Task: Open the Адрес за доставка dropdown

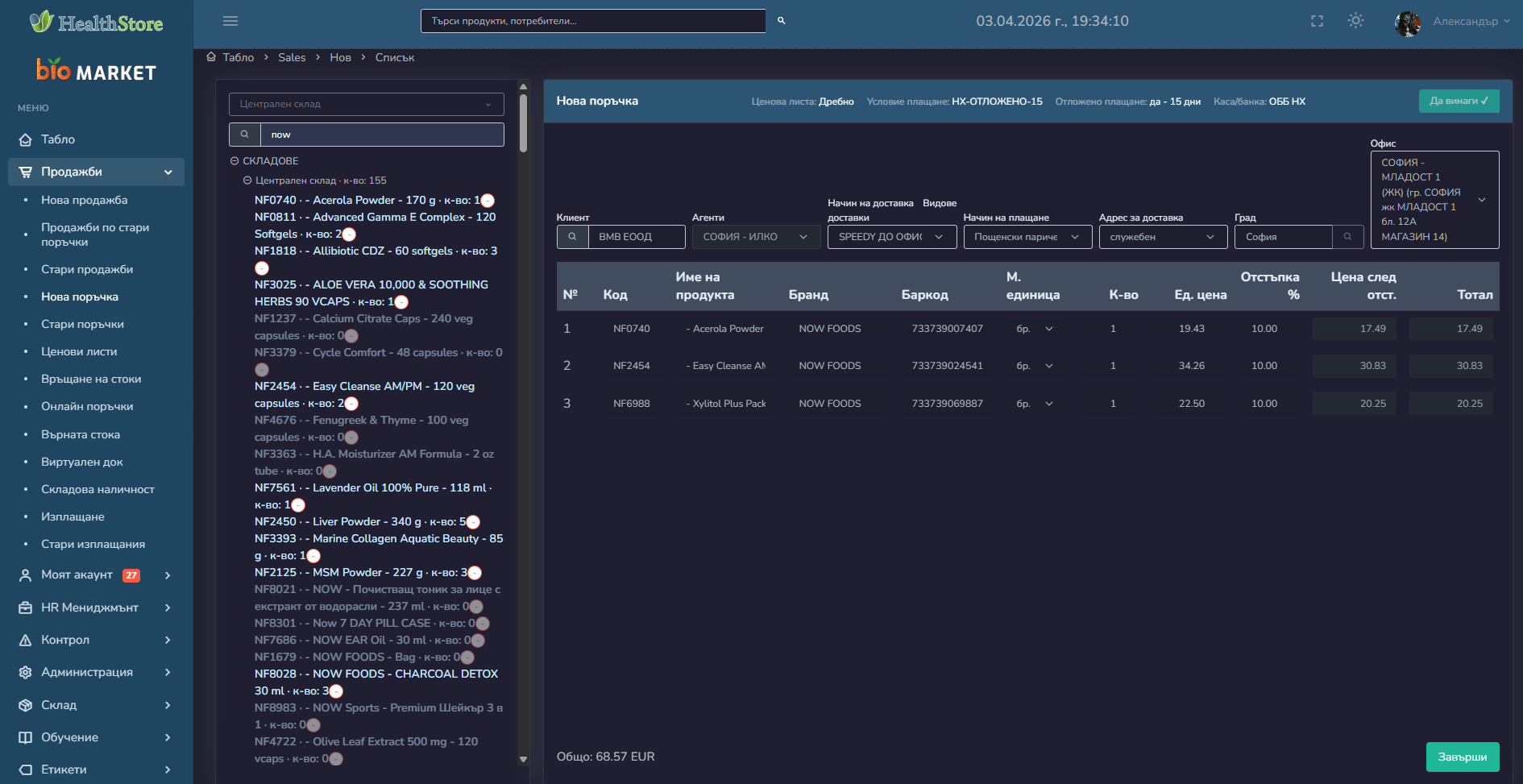Action: 1163,237
